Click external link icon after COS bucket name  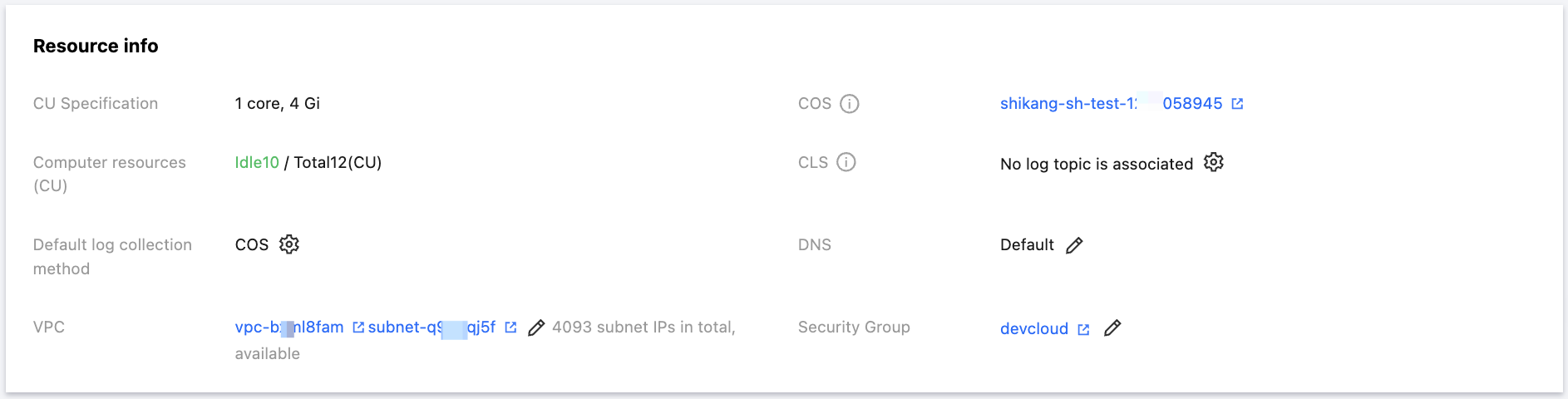(1237, 104)
